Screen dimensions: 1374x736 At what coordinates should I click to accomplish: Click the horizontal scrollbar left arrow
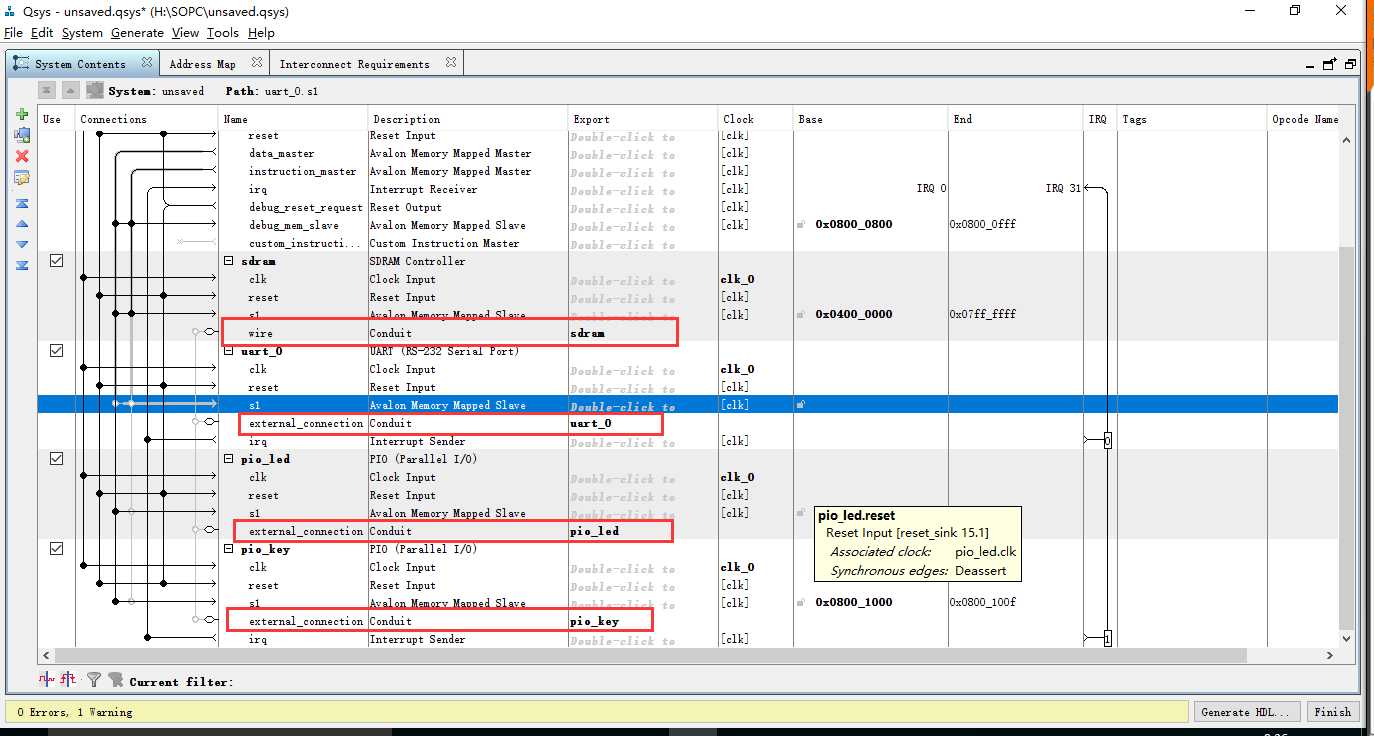46,655
